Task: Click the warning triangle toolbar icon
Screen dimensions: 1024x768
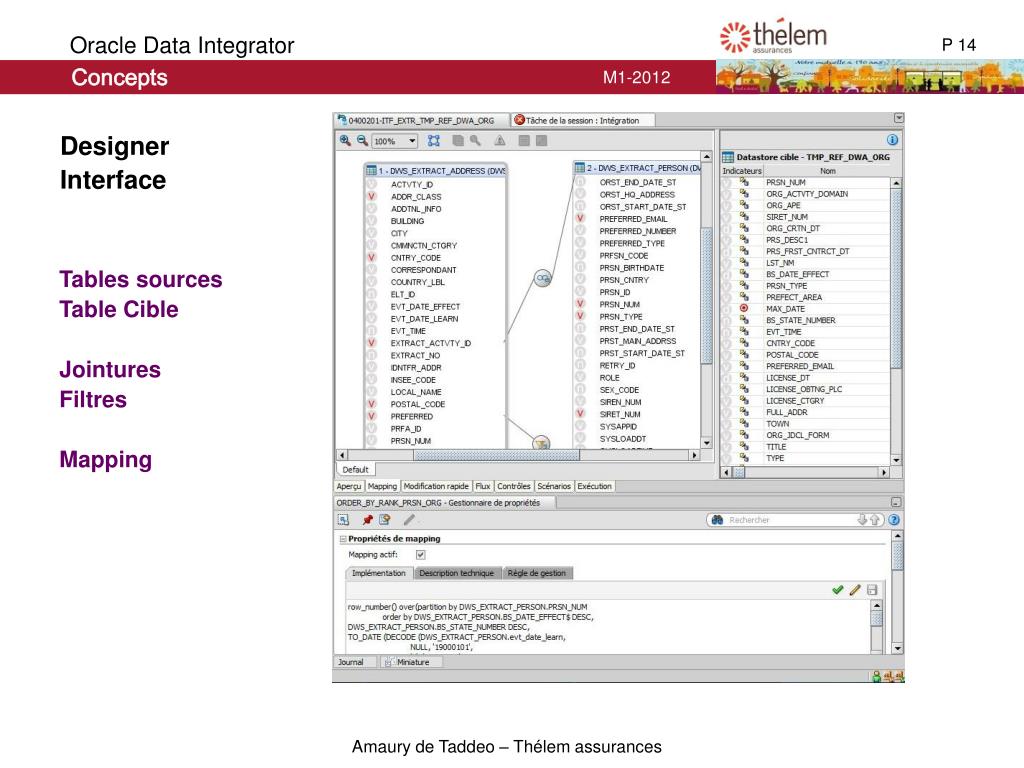Action: pyautogui.click(x=500, y=140)
